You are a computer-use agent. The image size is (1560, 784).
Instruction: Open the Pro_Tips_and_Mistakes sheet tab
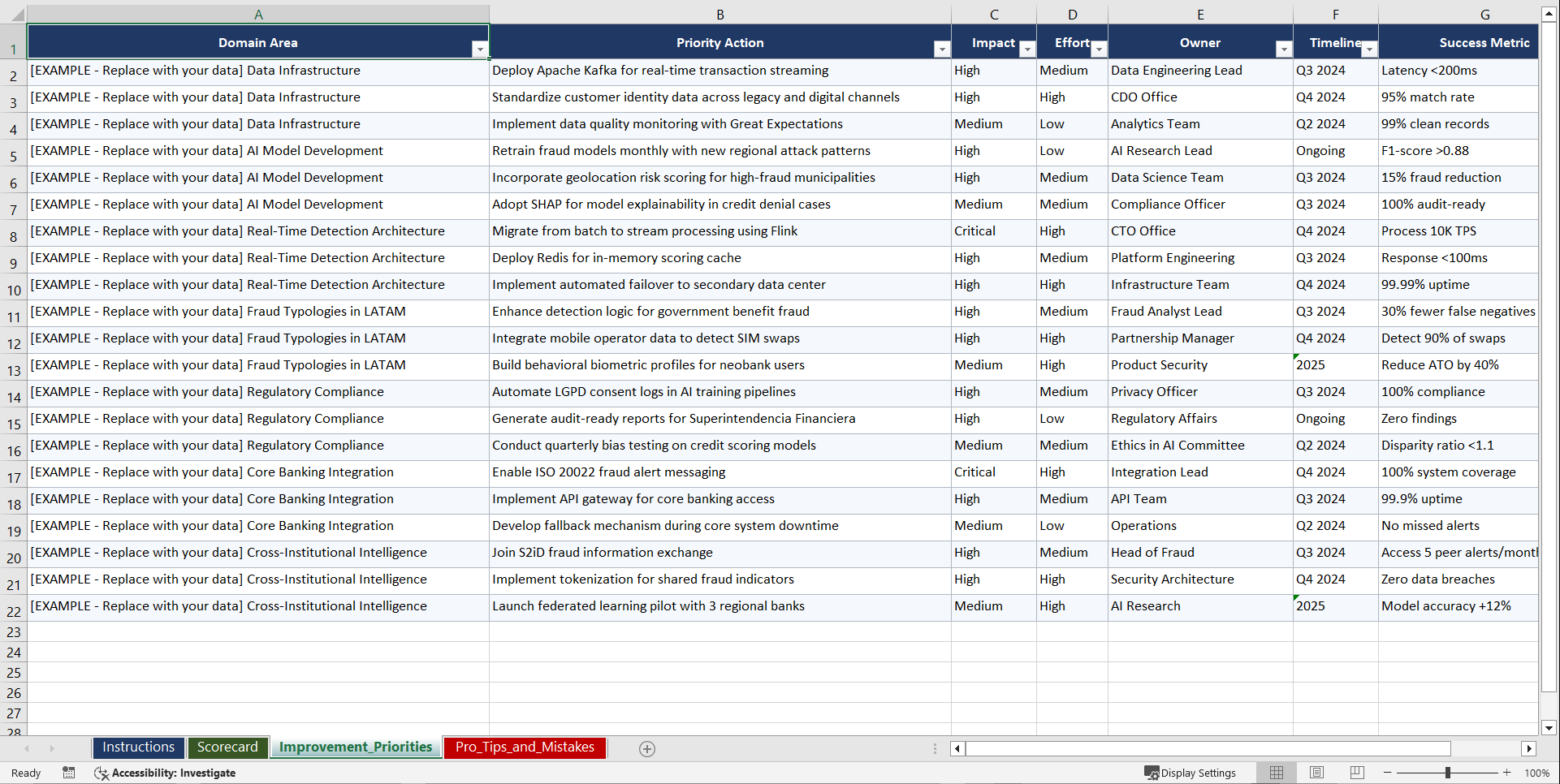click(x=524, y=747)
